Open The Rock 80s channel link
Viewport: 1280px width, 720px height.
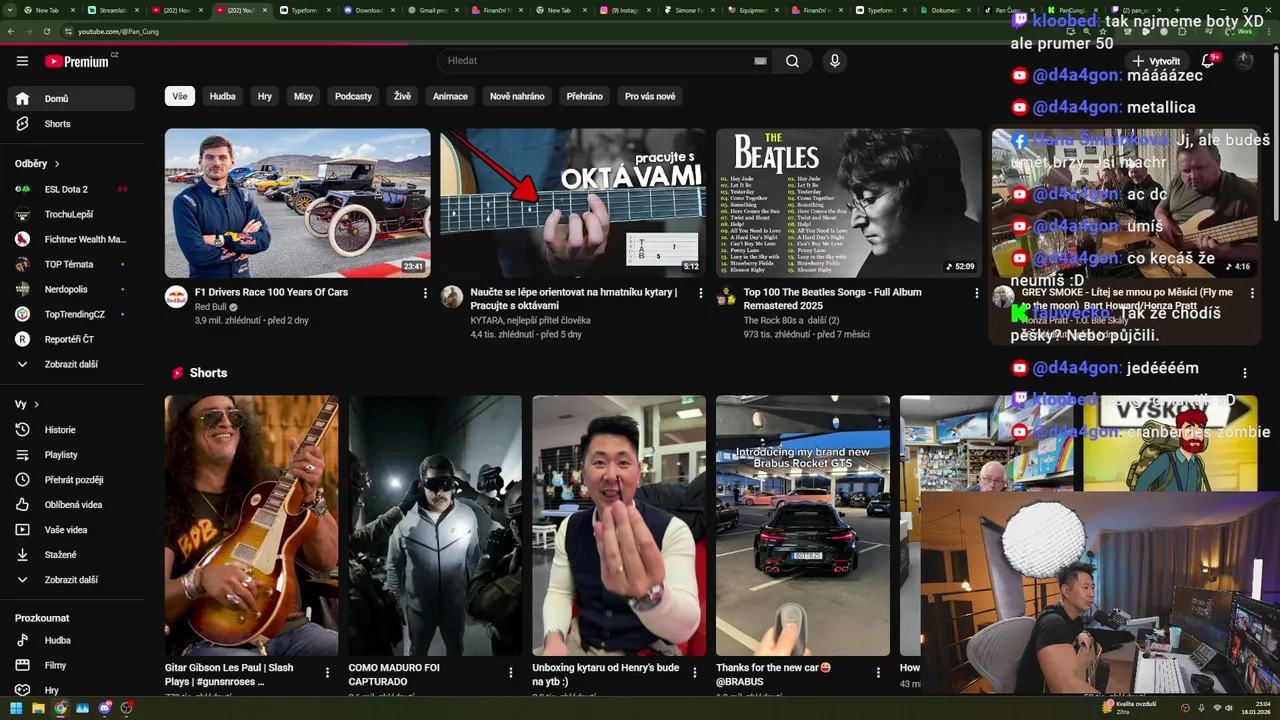(791, 320)
